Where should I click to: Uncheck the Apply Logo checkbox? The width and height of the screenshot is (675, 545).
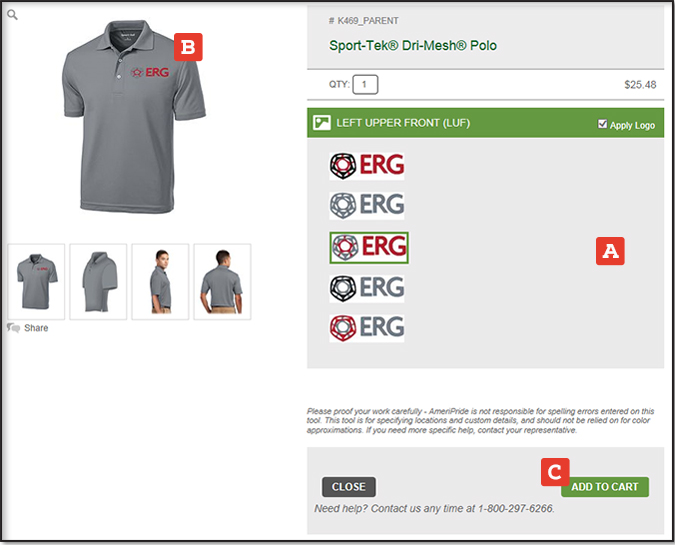coord(602,124)
